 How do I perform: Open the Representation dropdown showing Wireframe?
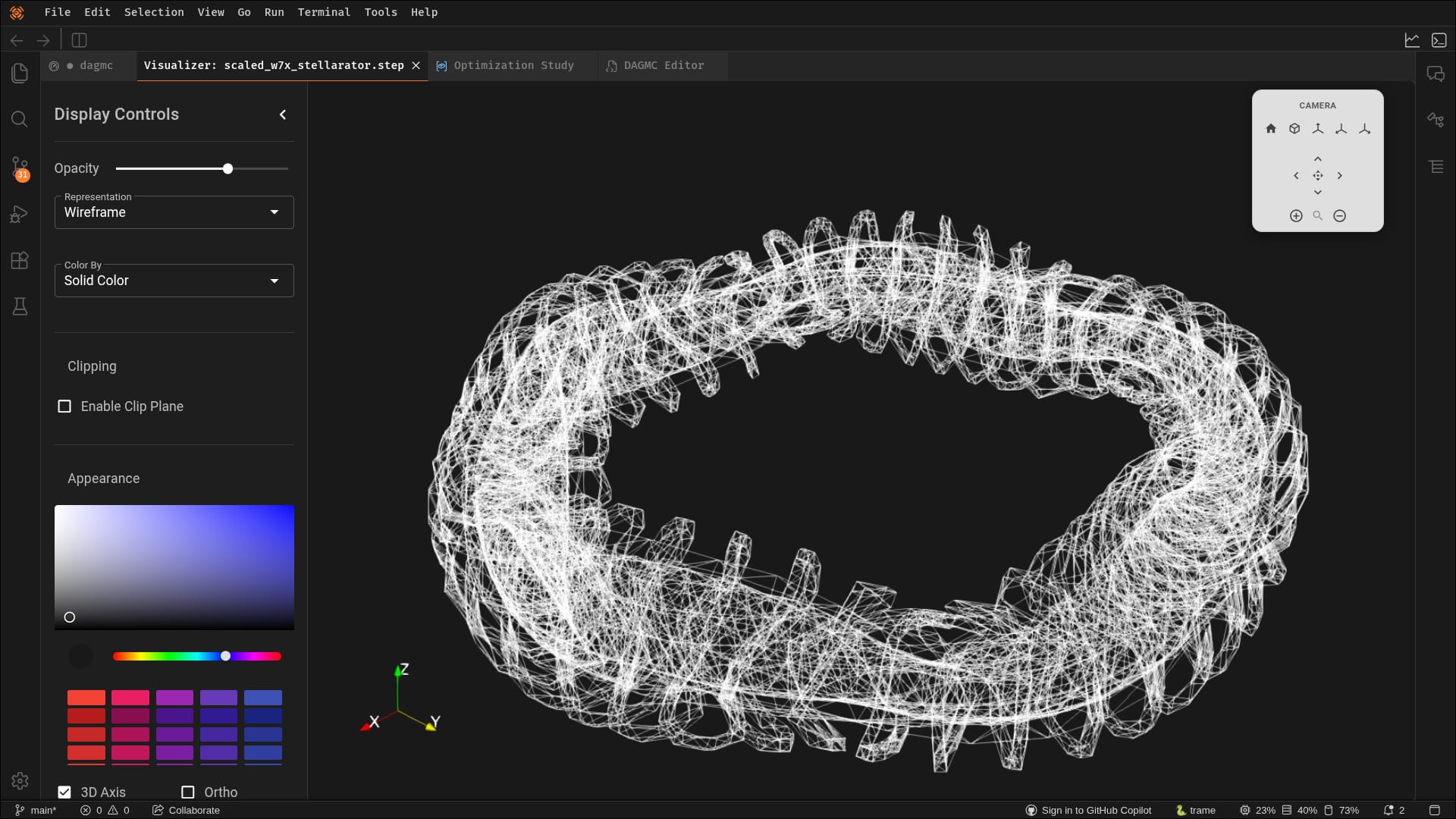click(x=174, y=212)
